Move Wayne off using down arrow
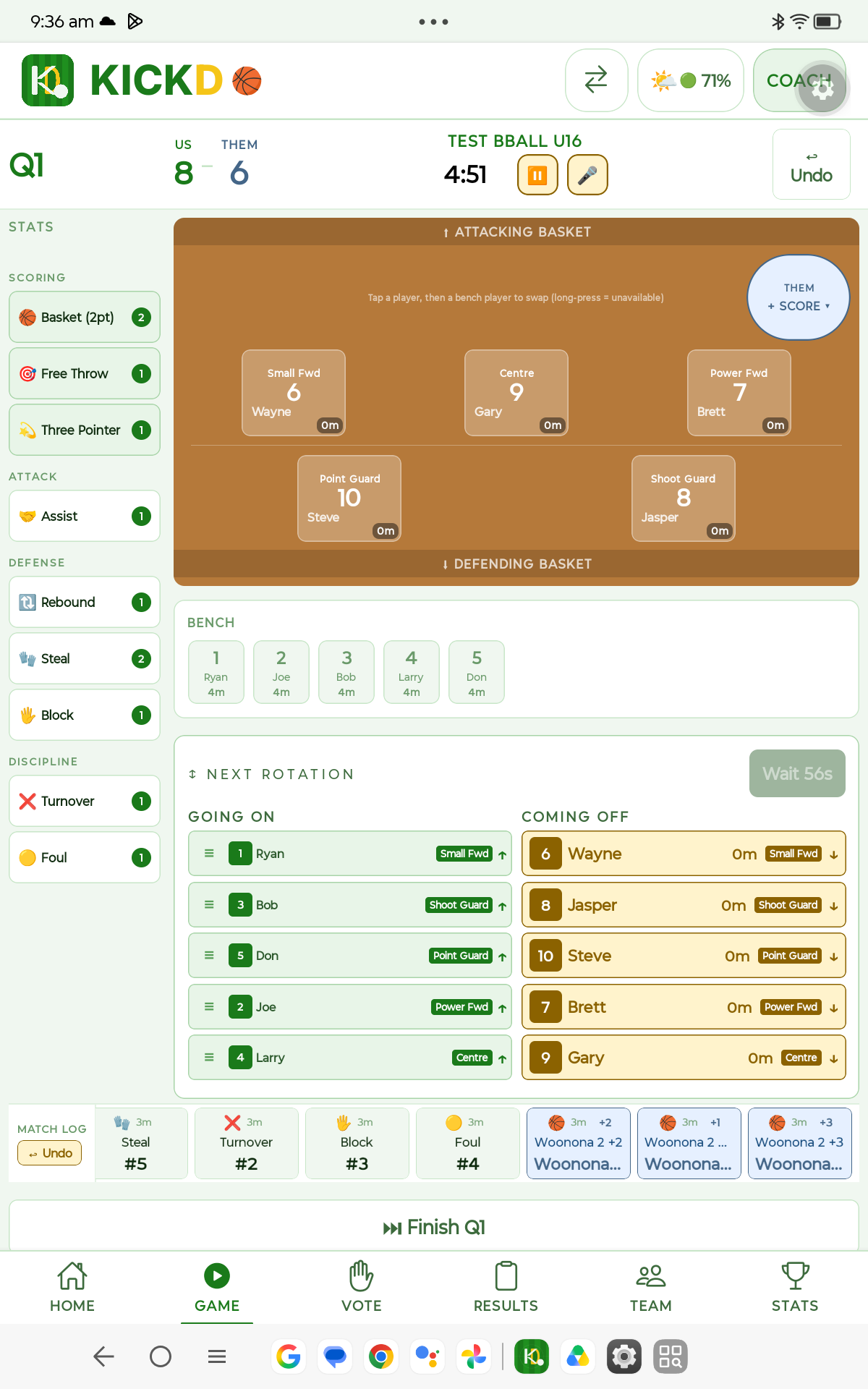Screen dimensions: 868x1389 (834, 854)
